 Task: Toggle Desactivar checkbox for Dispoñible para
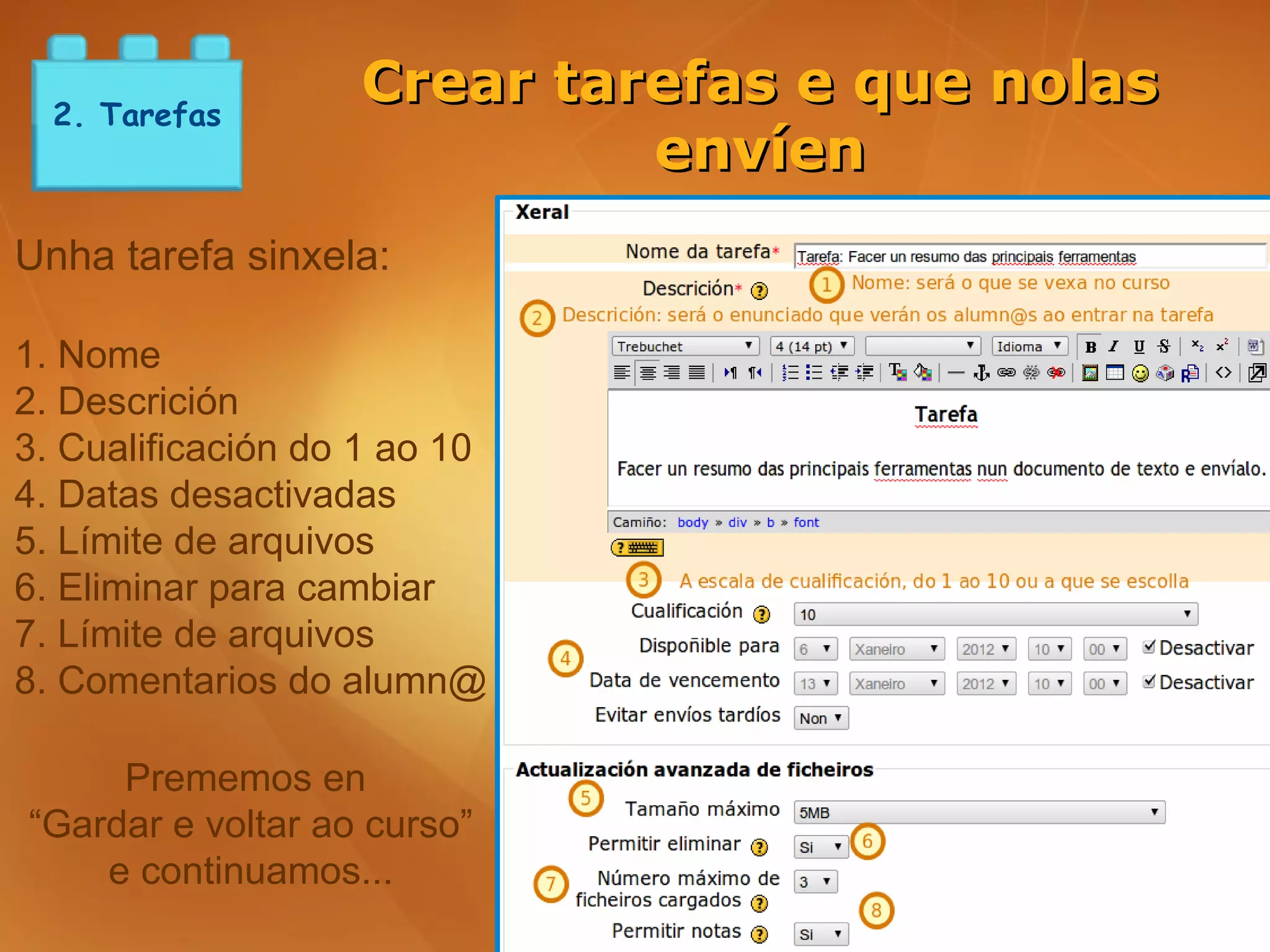[1149, 646]
